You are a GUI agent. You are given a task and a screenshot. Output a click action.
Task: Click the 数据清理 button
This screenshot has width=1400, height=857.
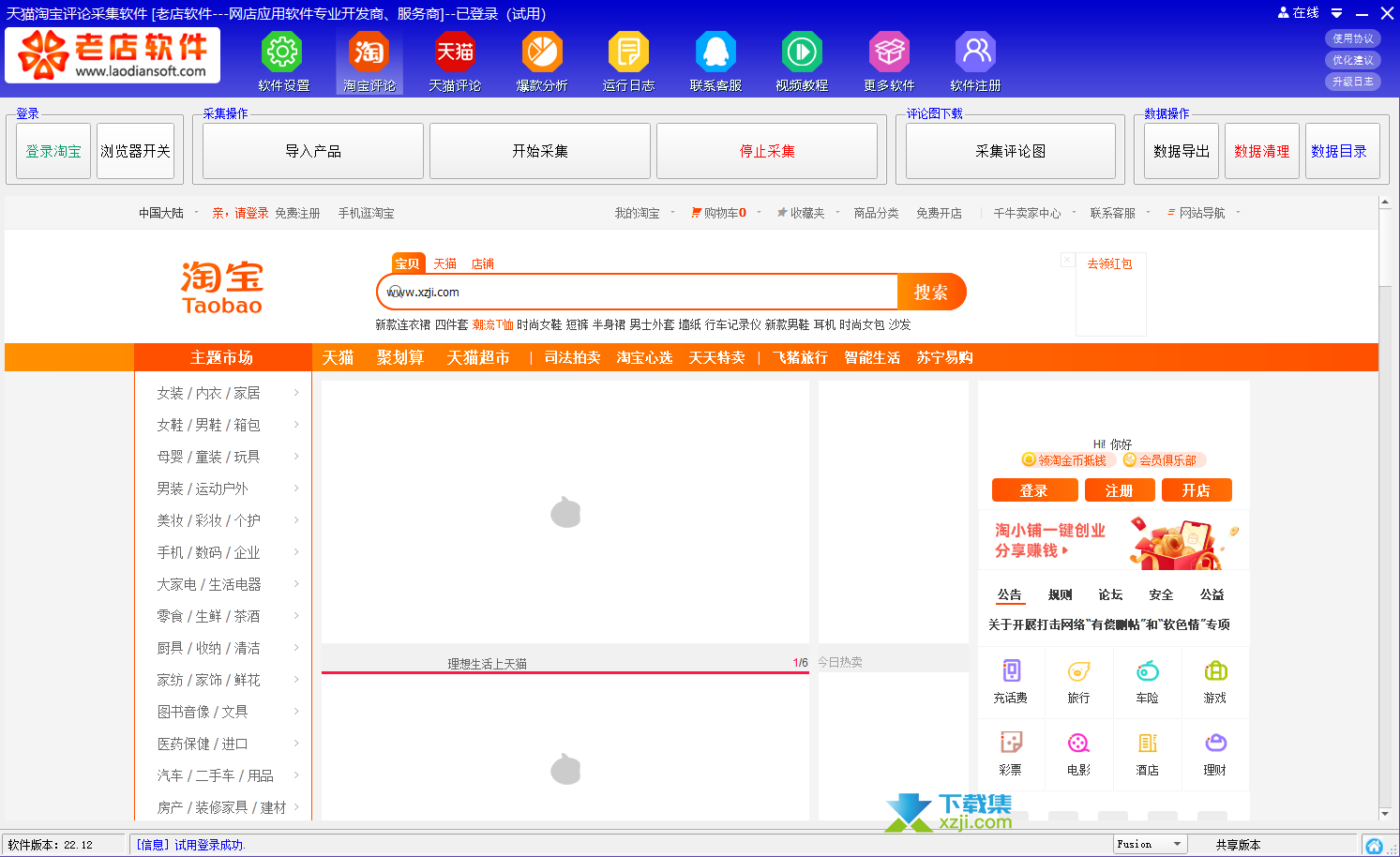coord(1262,151)
